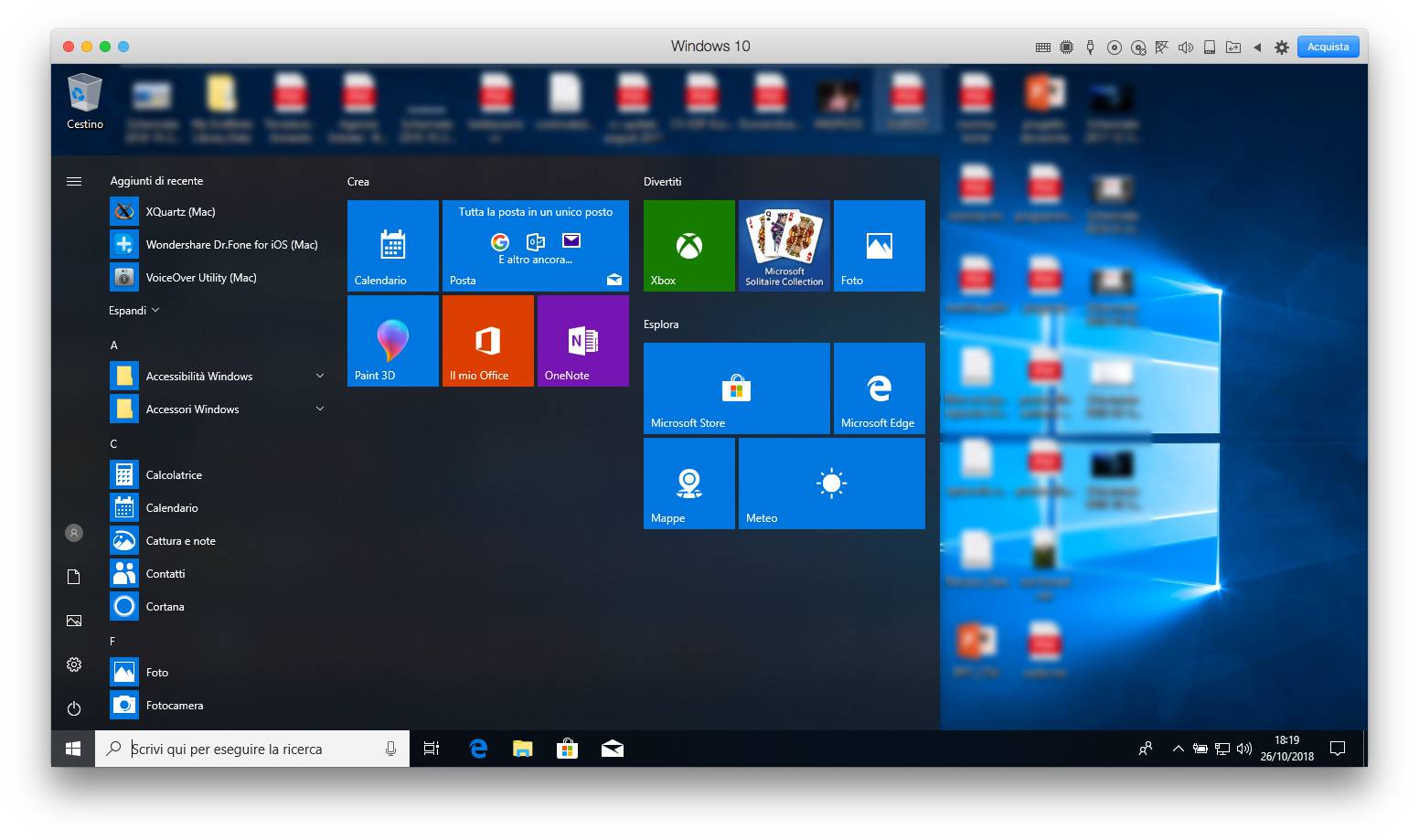1419x840 pixels.
Task: Click the letter C section header
Action: 114,444
